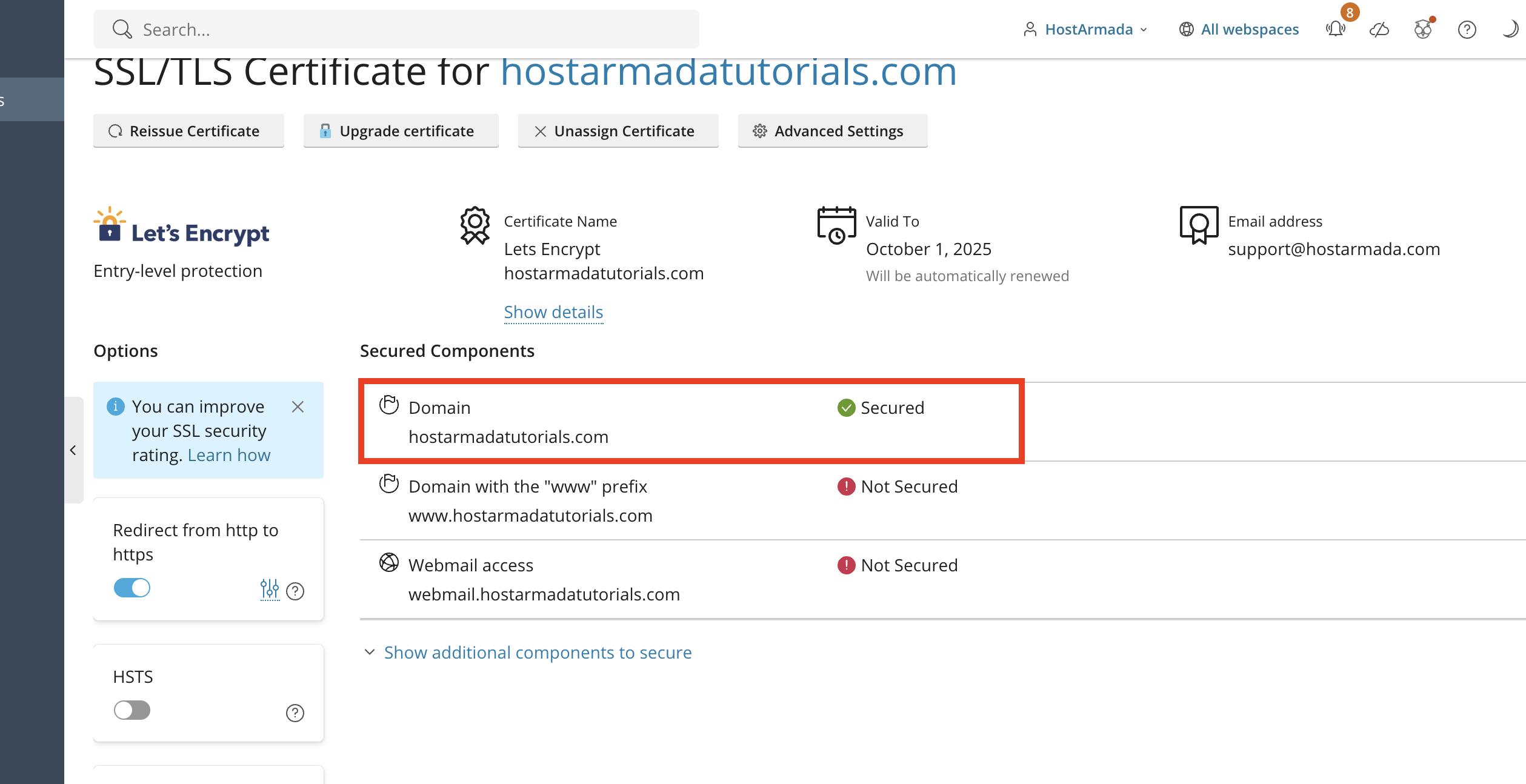Click the redirect settings sliders icon
Image resolution: width=1526 pixels, height=784 pixels.
click(269, 590)
